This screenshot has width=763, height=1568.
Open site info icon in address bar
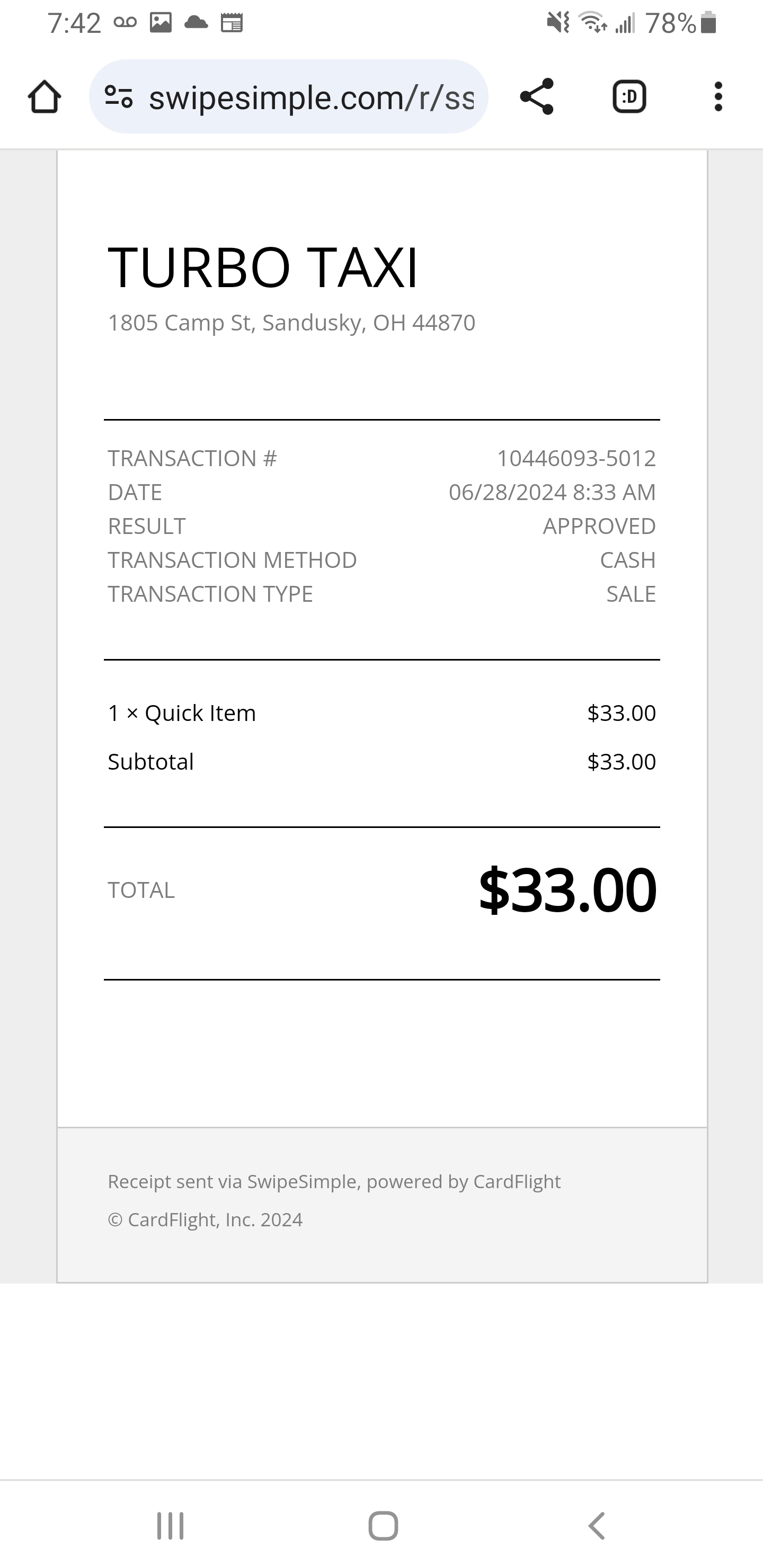point(119,97)
